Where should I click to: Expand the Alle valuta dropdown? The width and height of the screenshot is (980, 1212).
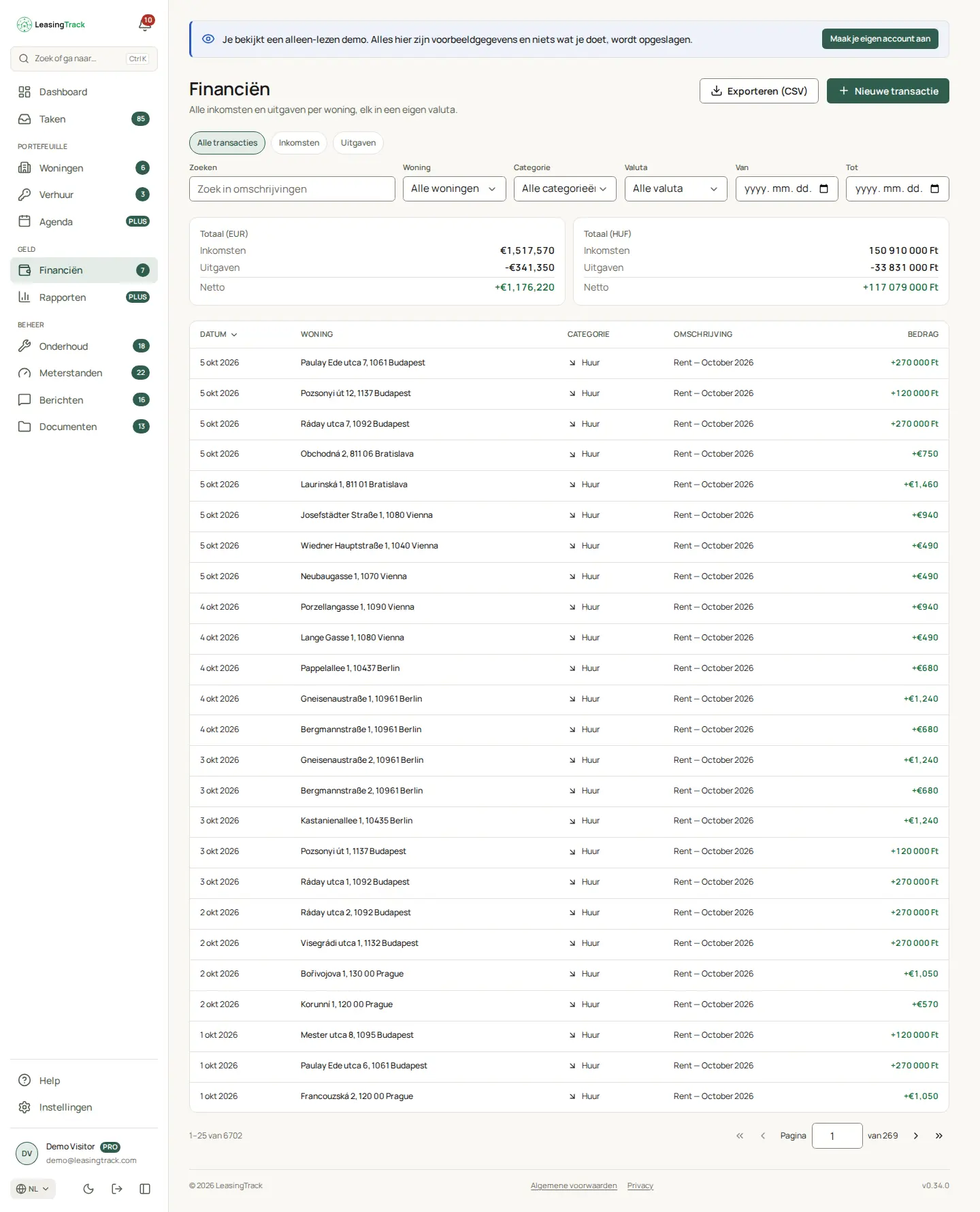tap(676, 189)
